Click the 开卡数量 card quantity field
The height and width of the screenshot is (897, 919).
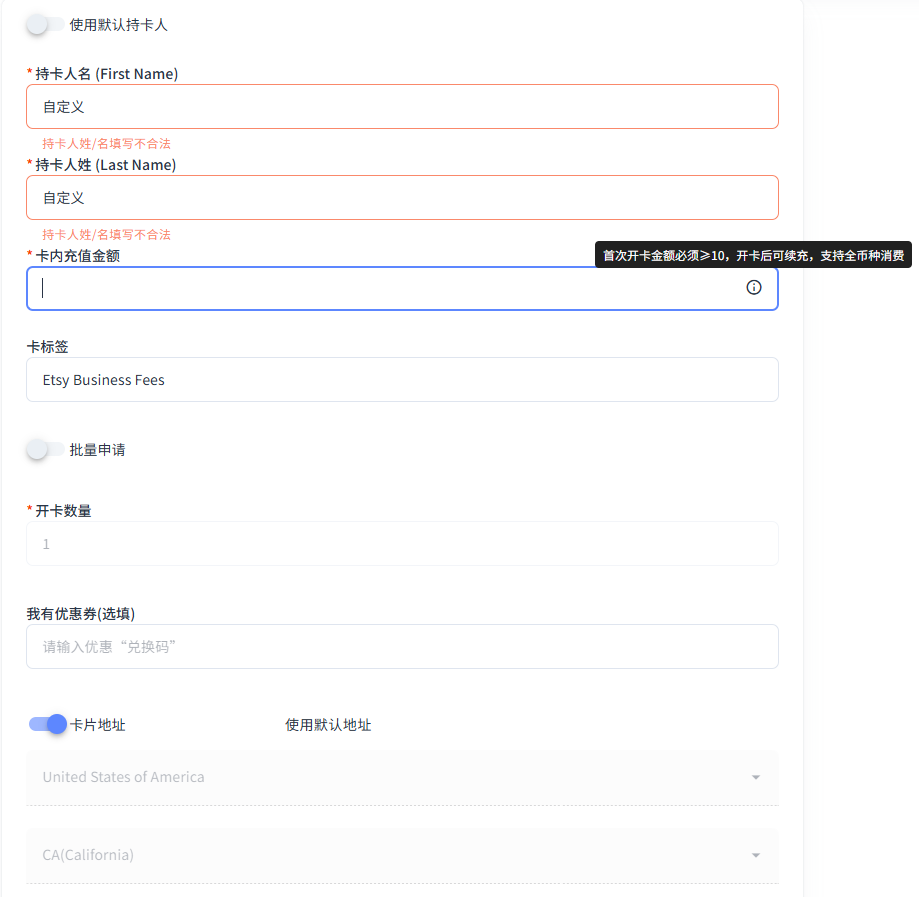tap(400, 543)
